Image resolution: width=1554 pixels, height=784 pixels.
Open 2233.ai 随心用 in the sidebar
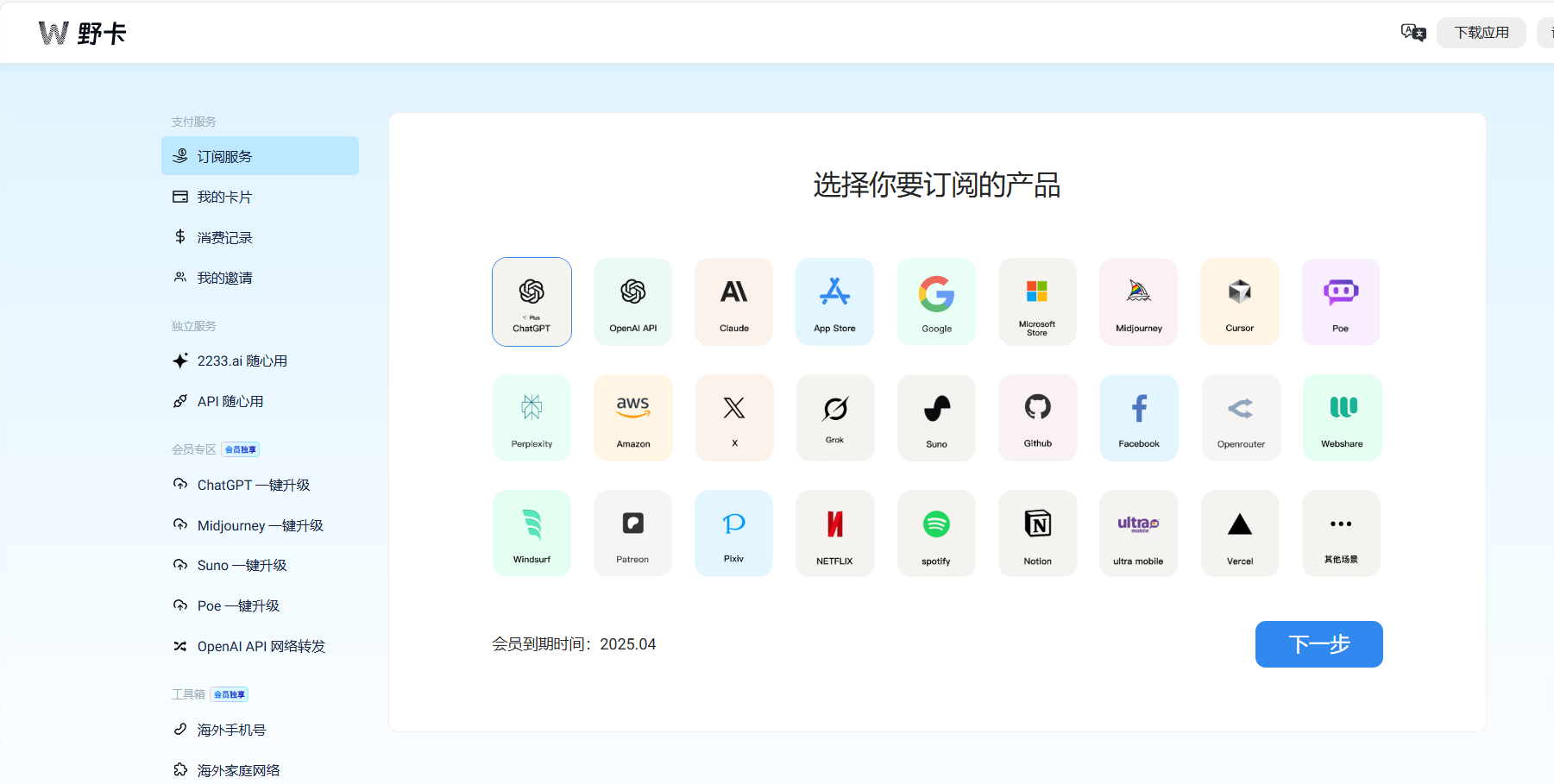point(260,361)
